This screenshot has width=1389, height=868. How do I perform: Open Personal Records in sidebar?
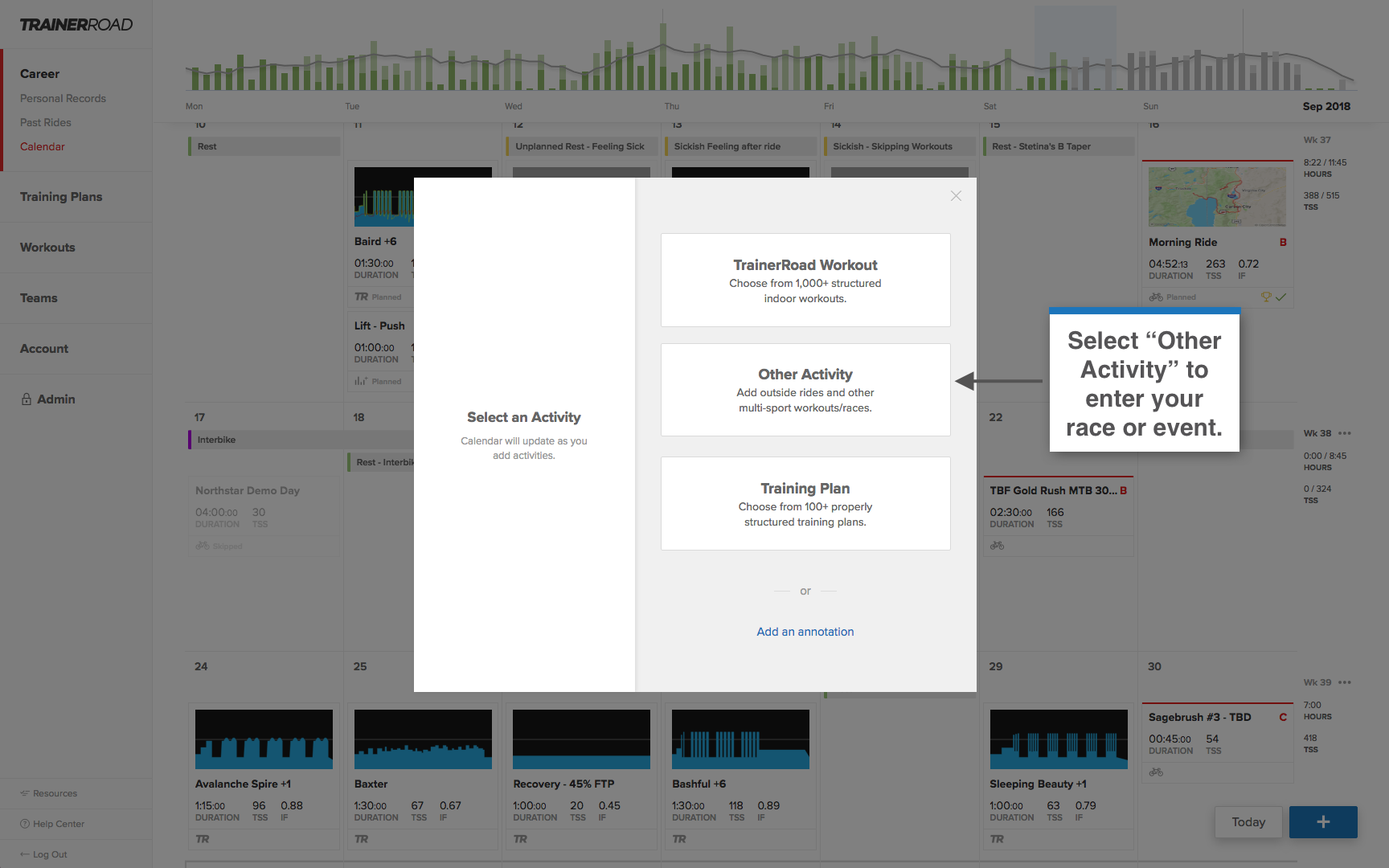click(63, 98)
